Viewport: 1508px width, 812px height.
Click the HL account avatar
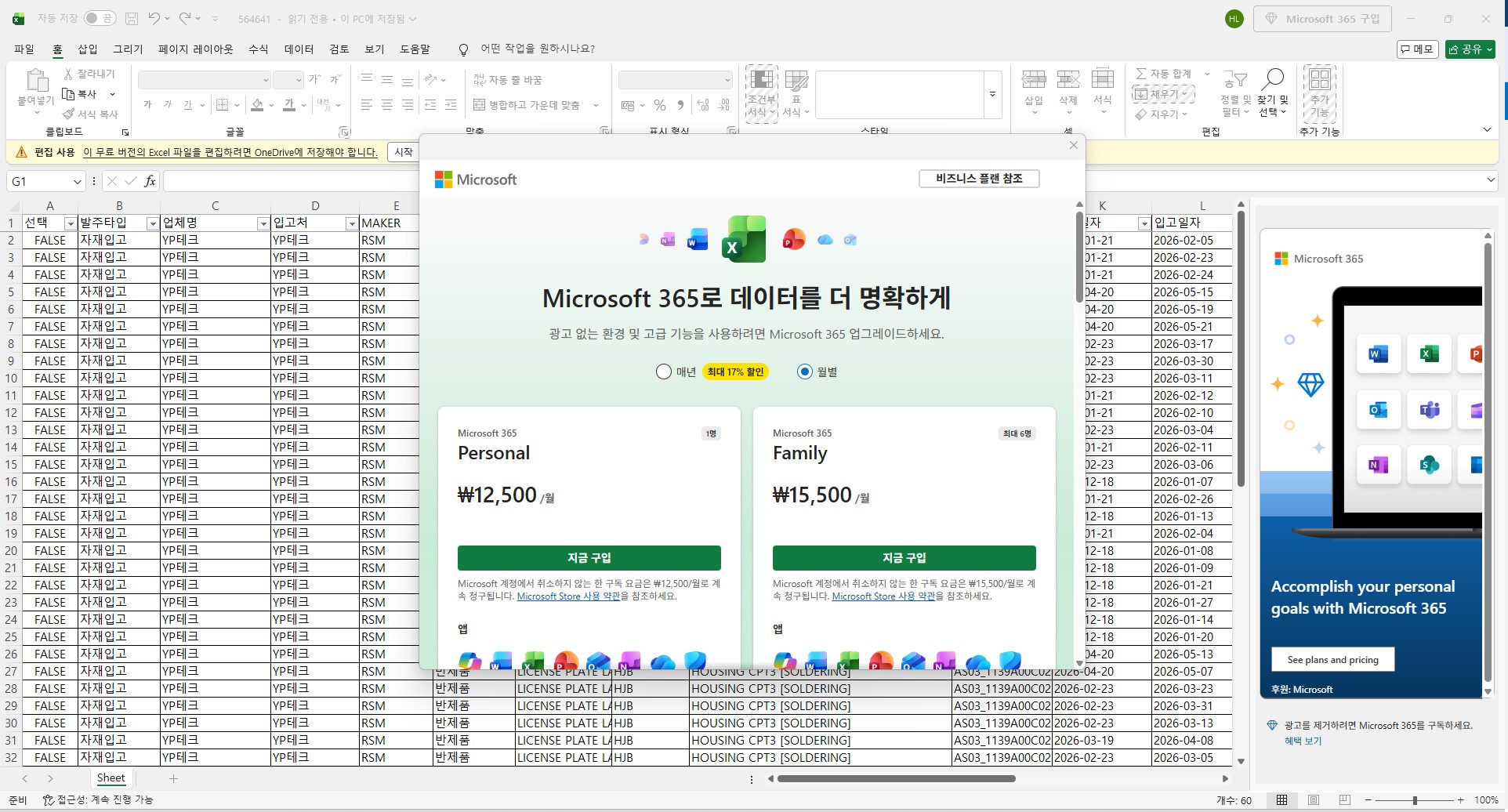1234,19
